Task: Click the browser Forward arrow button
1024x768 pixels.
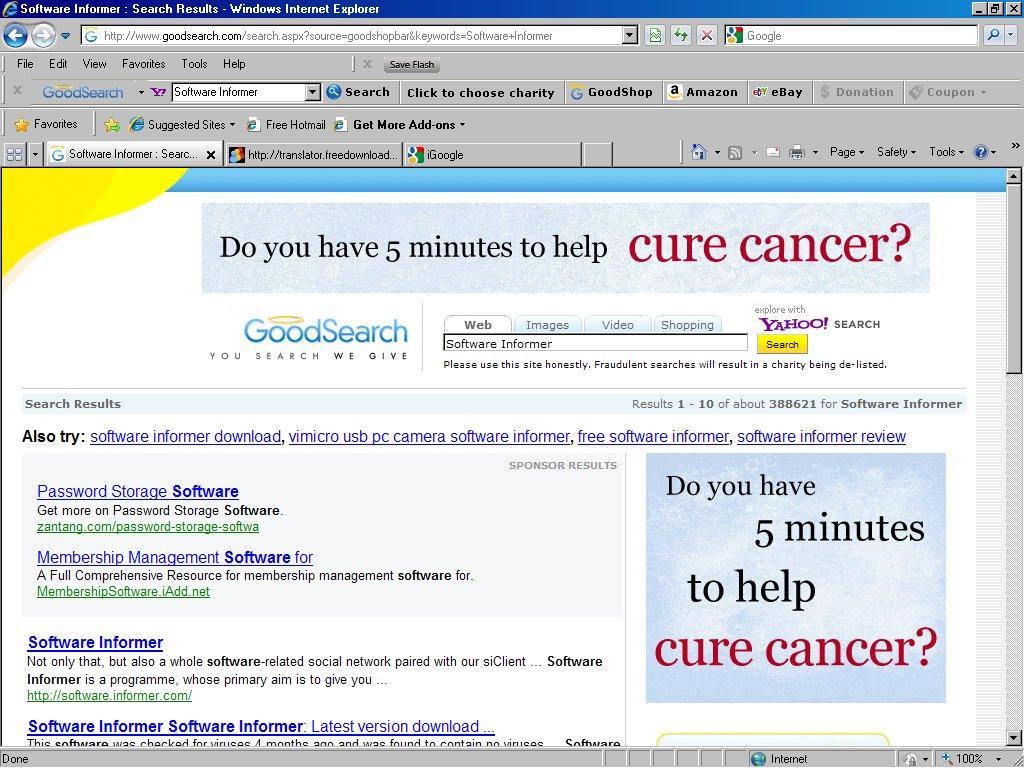Action: pyautogui.click(x=43, y=35)
